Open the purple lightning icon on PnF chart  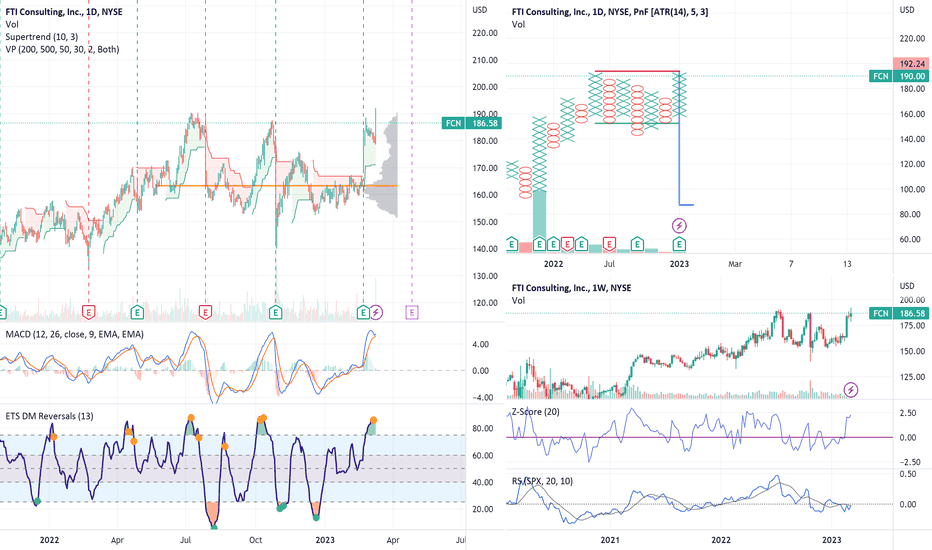click(x=679, y=225)
